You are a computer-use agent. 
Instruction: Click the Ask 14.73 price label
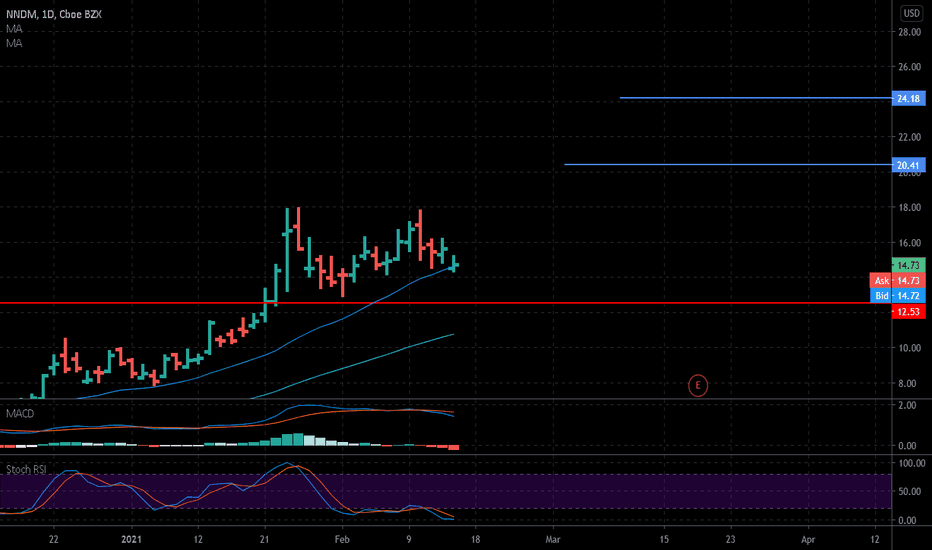[x=898, y=281]
